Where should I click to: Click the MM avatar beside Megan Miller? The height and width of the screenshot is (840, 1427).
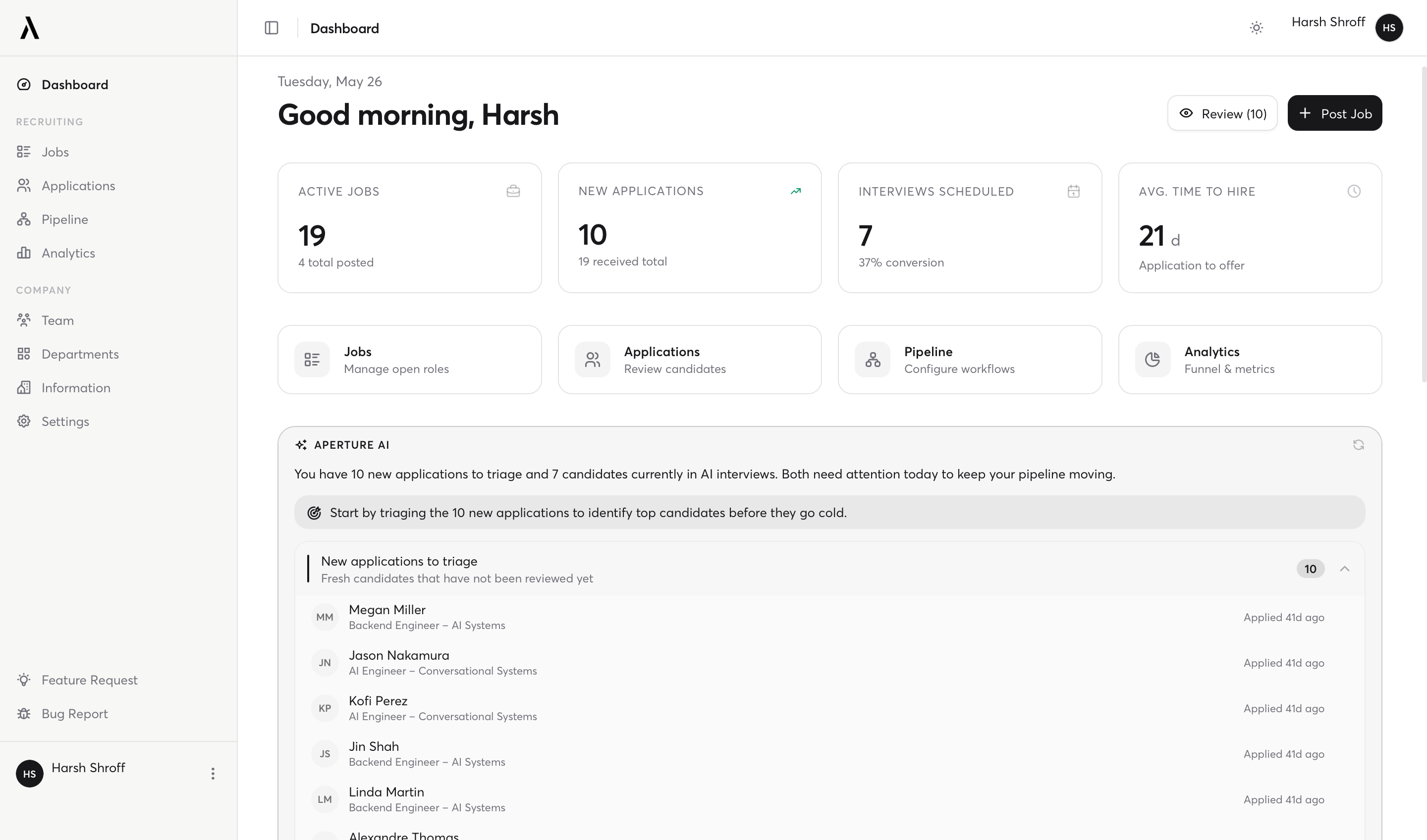pos(325,617)
